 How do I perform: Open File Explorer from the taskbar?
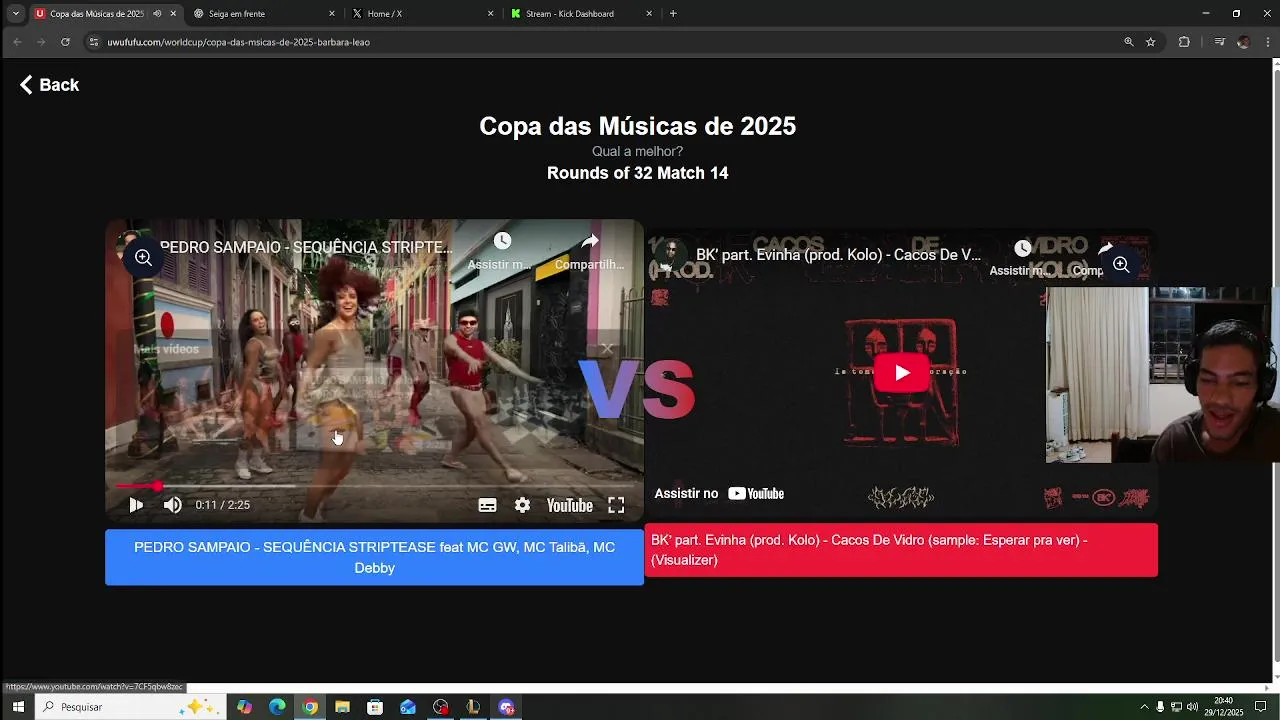[x=342, y=707]
